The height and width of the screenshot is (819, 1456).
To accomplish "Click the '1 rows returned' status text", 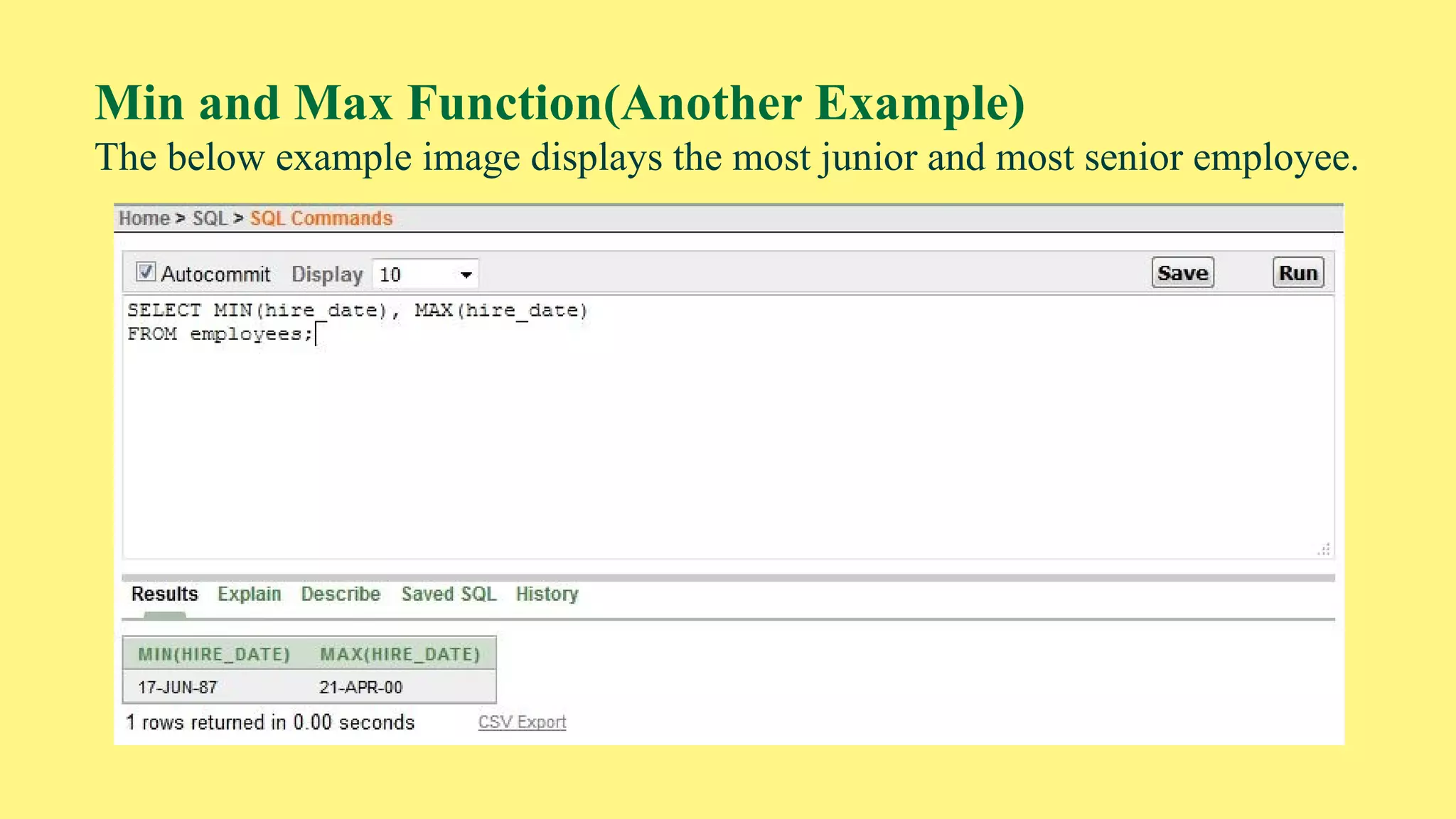I will click(270, 722).
